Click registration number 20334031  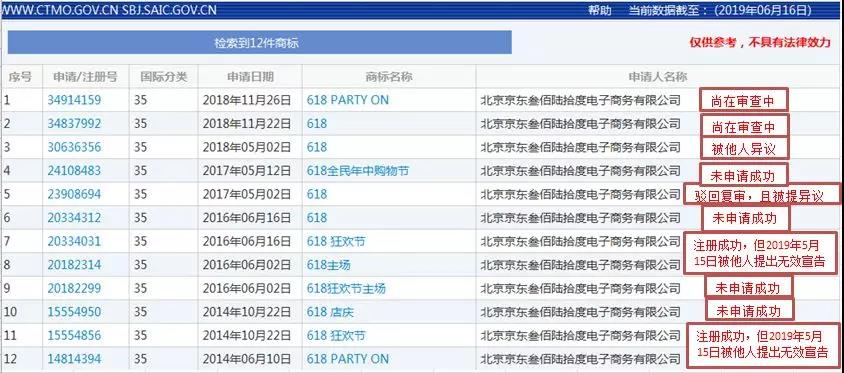click(x=74, y=242)
